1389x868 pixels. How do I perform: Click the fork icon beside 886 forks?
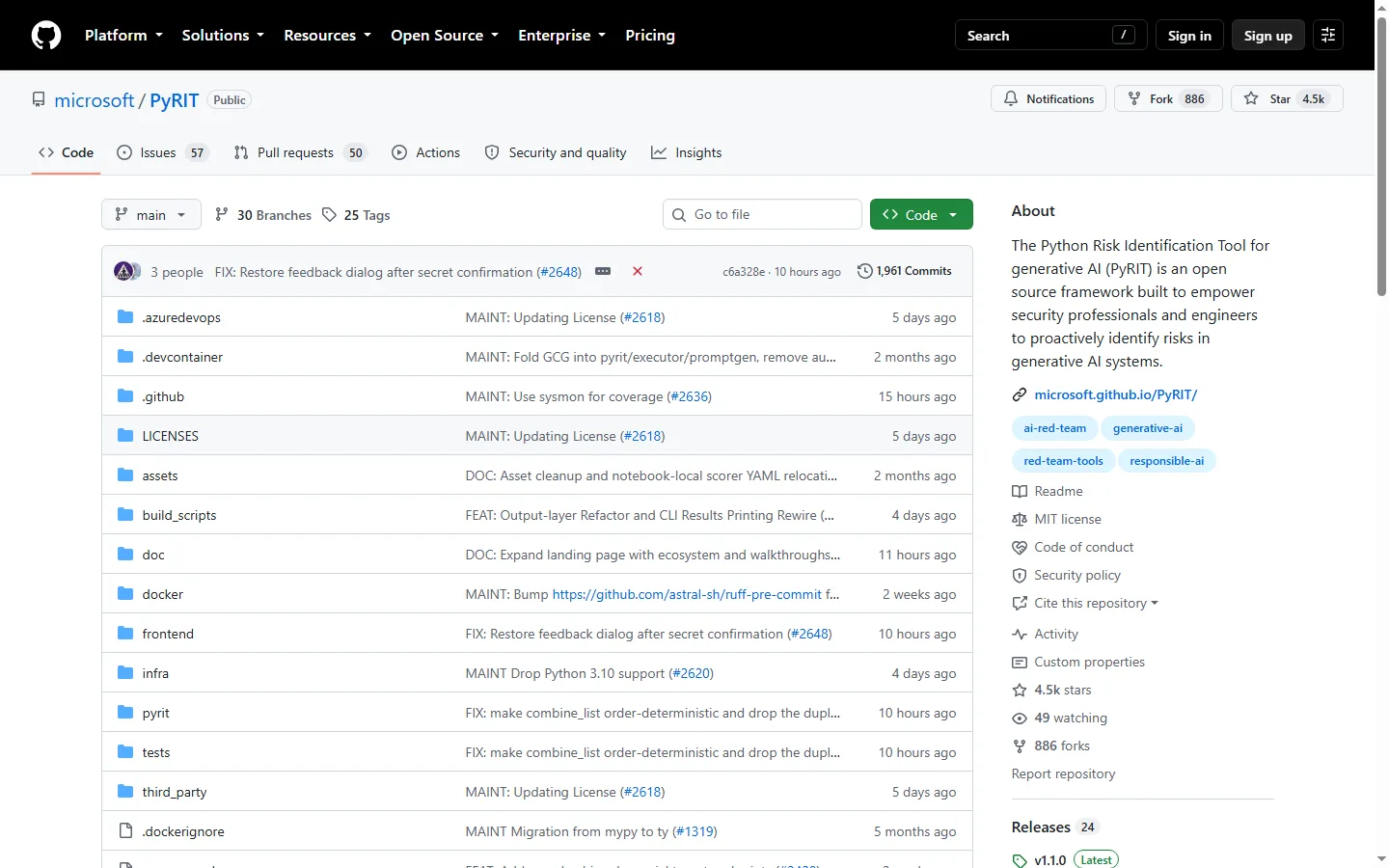coord(1020,746)
